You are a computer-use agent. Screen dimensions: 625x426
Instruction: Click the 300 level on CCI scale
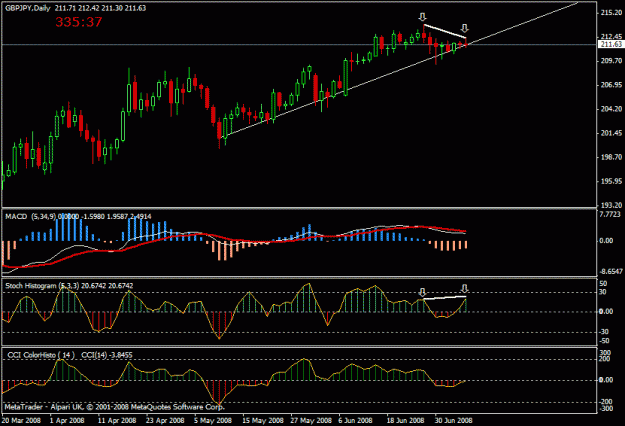point(605,353)
